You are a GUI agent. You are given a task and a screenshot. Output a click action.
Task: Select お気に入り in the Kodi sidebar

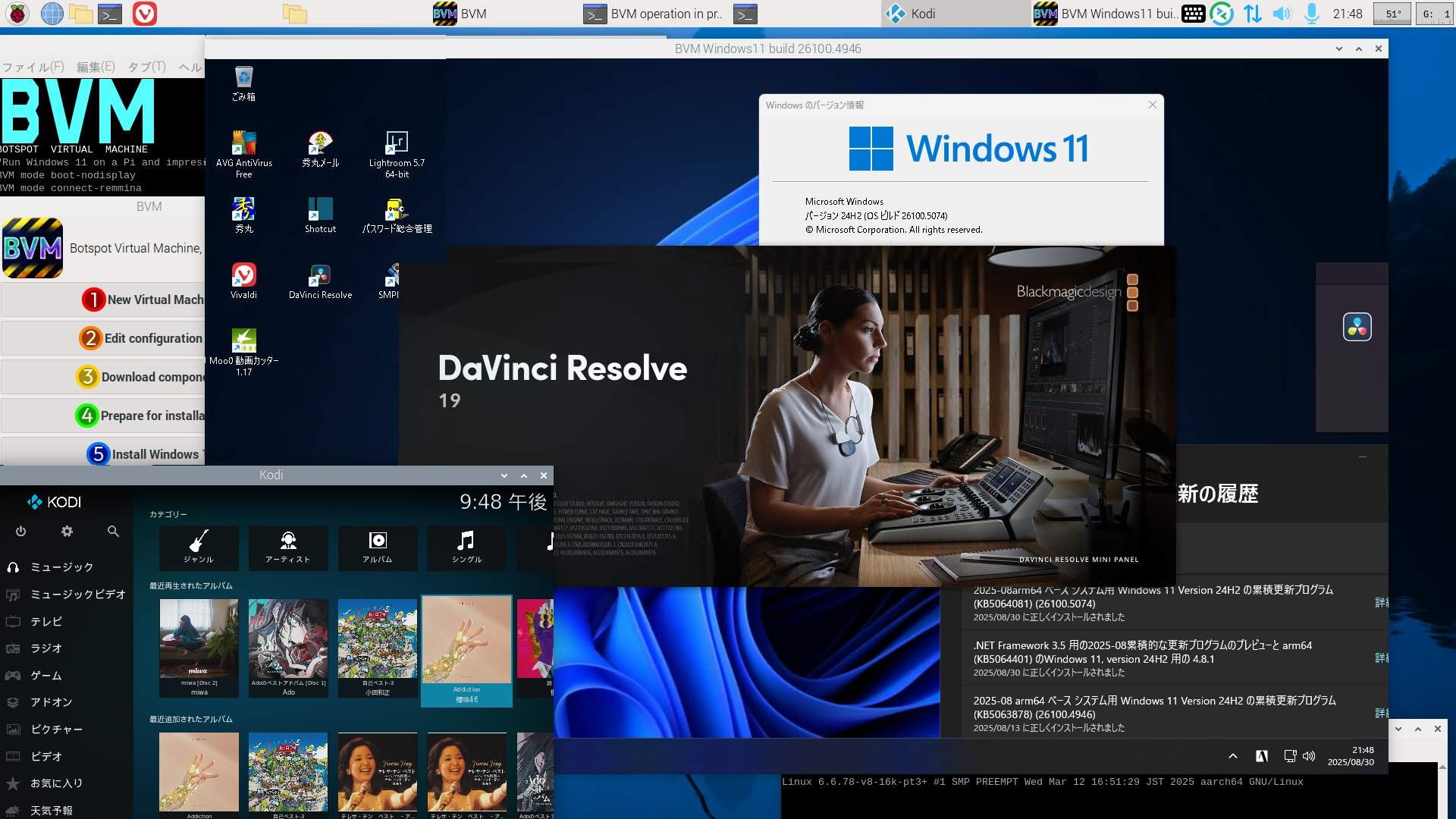tap(67, 783)
